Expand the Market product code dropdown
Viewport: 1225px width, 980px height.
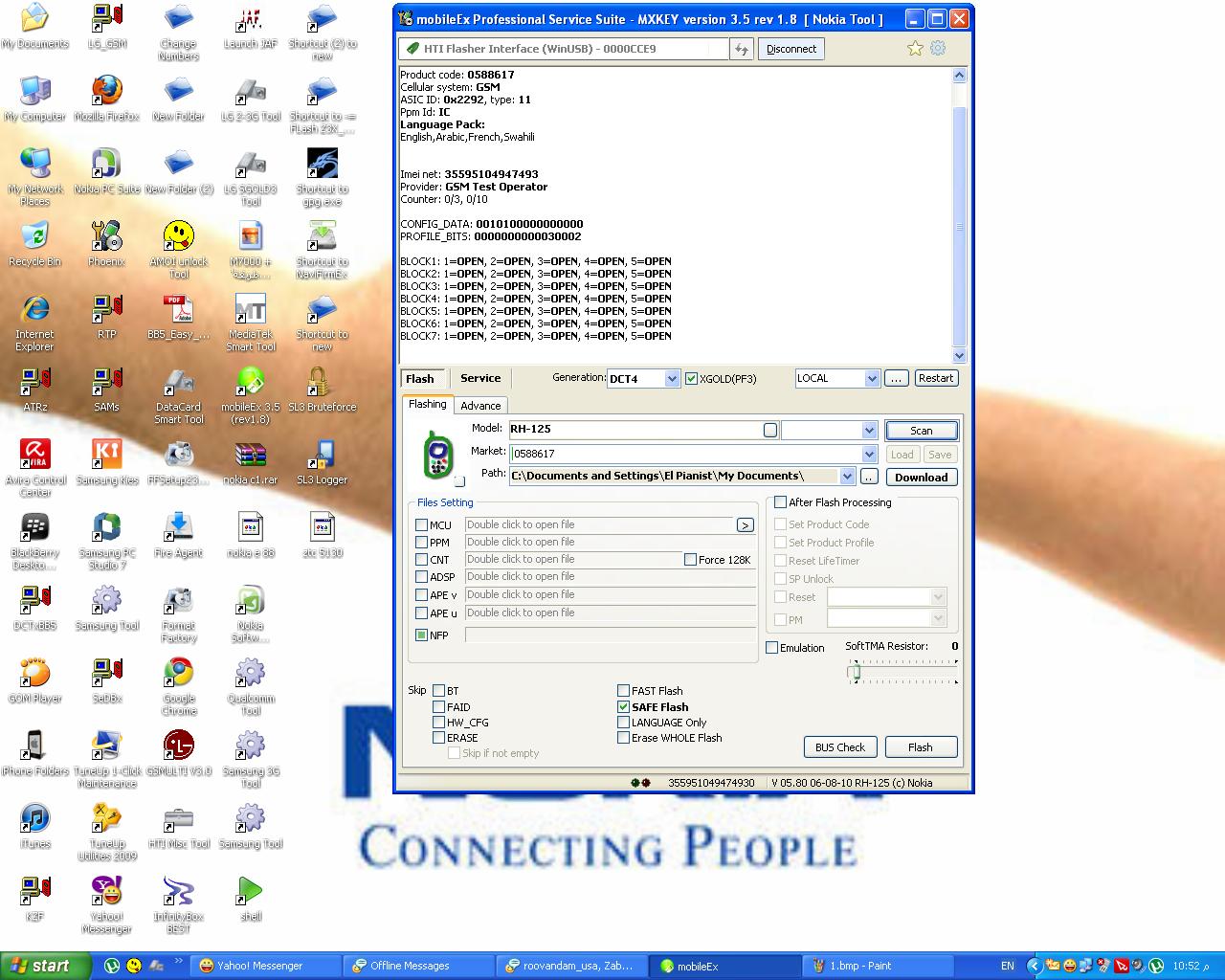point(869,455)
